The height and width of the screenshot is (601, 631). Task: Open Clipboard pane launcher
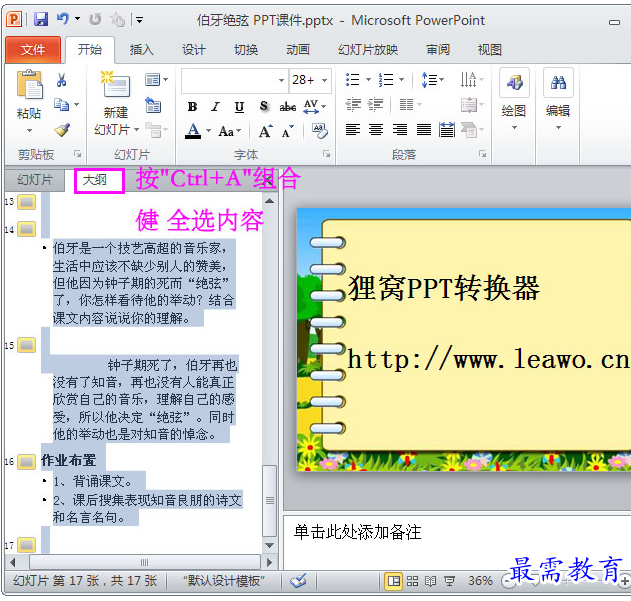[x=77, y=154]
